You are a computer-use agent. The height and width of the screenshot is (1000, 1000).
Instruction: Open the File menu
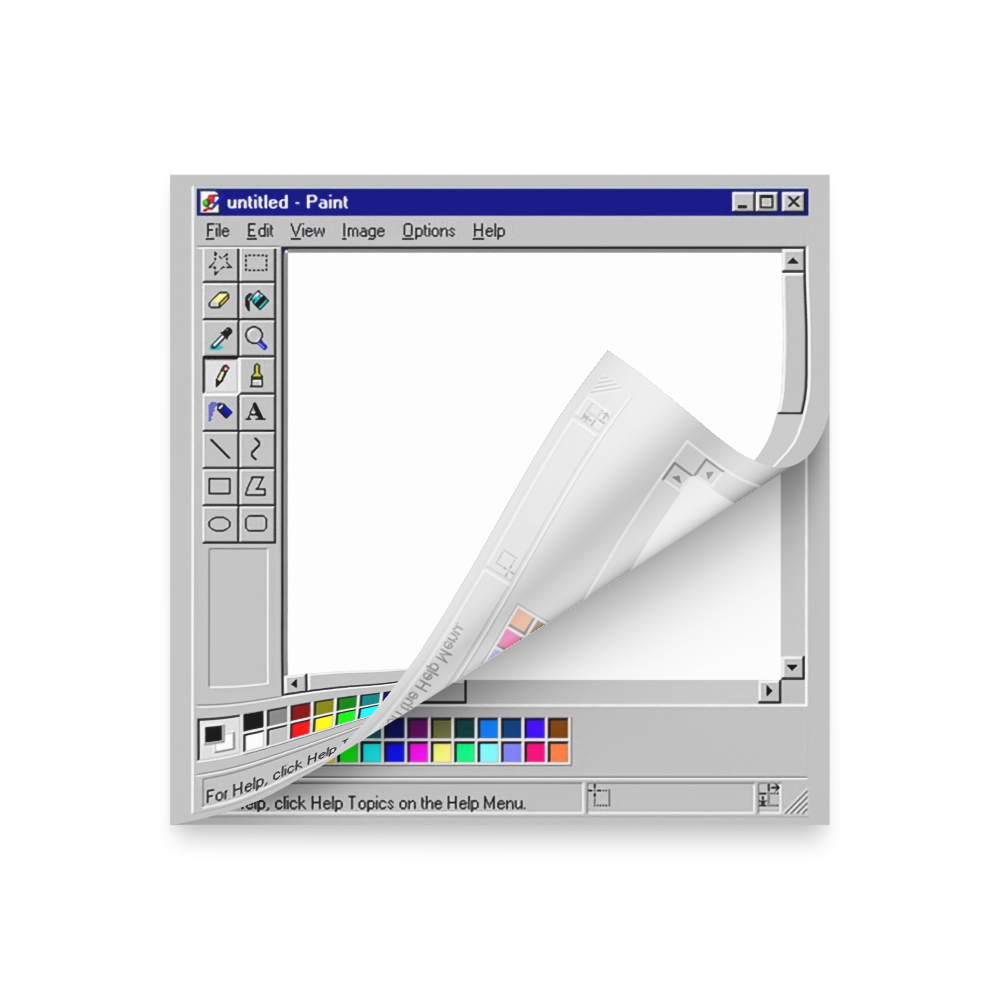pyautogui.click(x=217, y=231)
